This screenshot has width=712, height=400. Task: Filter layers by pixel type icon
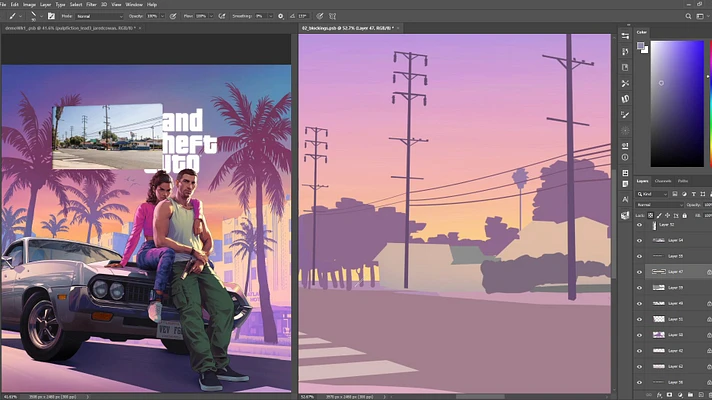[x=675, y=194]
